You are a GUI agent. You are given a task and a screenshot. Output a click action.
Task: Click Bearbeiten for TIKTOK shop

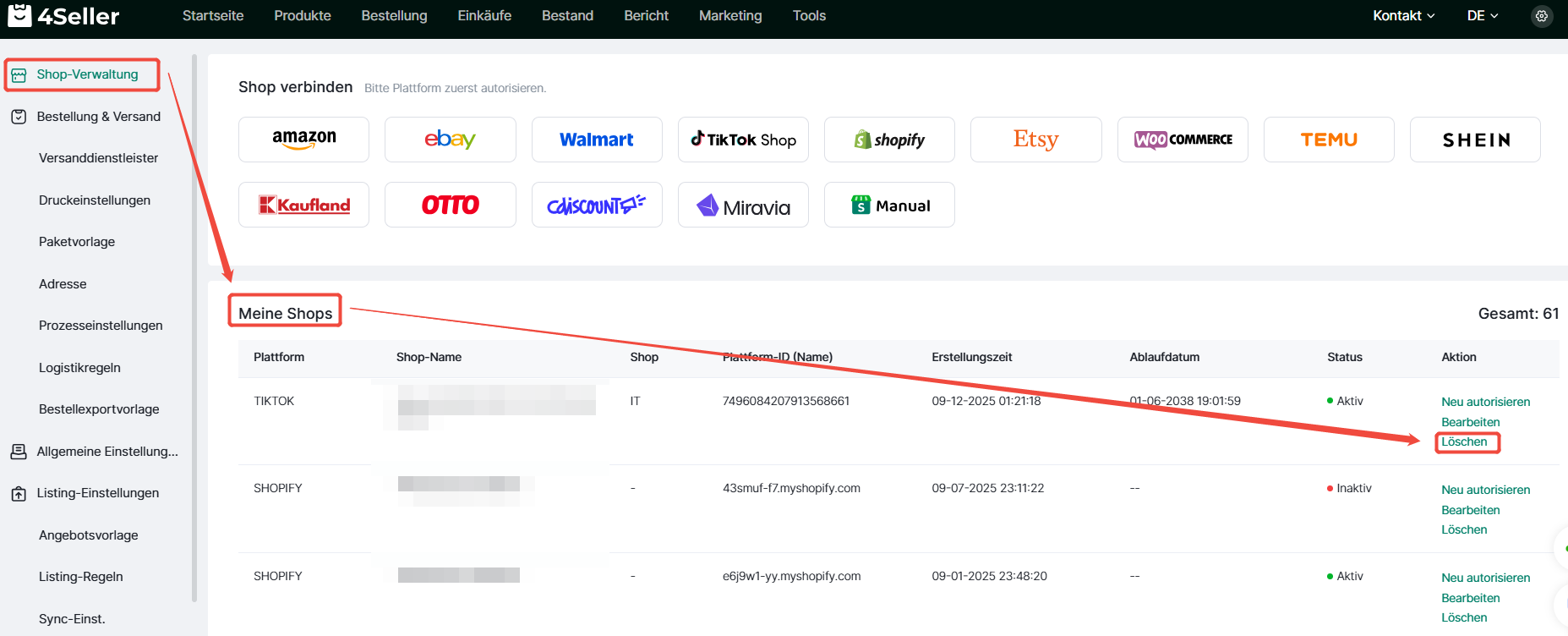[x=1470, y=422]
